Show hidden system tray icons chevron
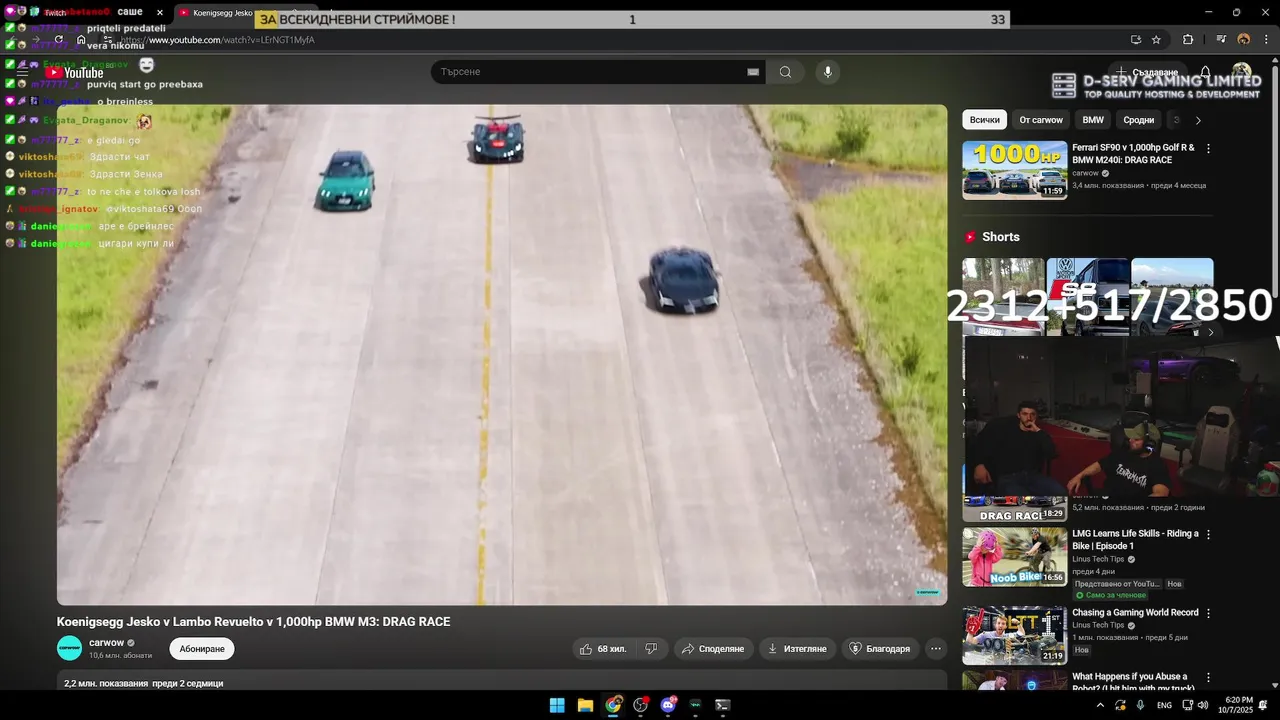1280x720 pixels. tap(1100, 705)
